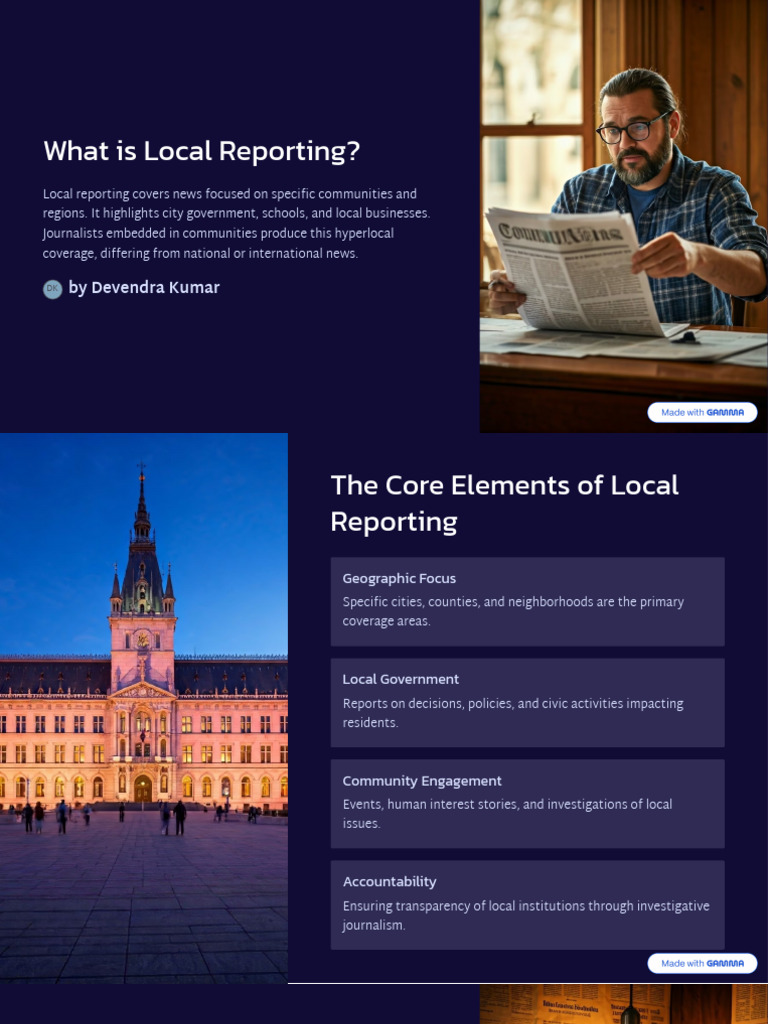Viewport: 768px width, 1024px height.
Task: Click the DK author avatar icon
Action: pyautogui.click(x=52, y=289)
